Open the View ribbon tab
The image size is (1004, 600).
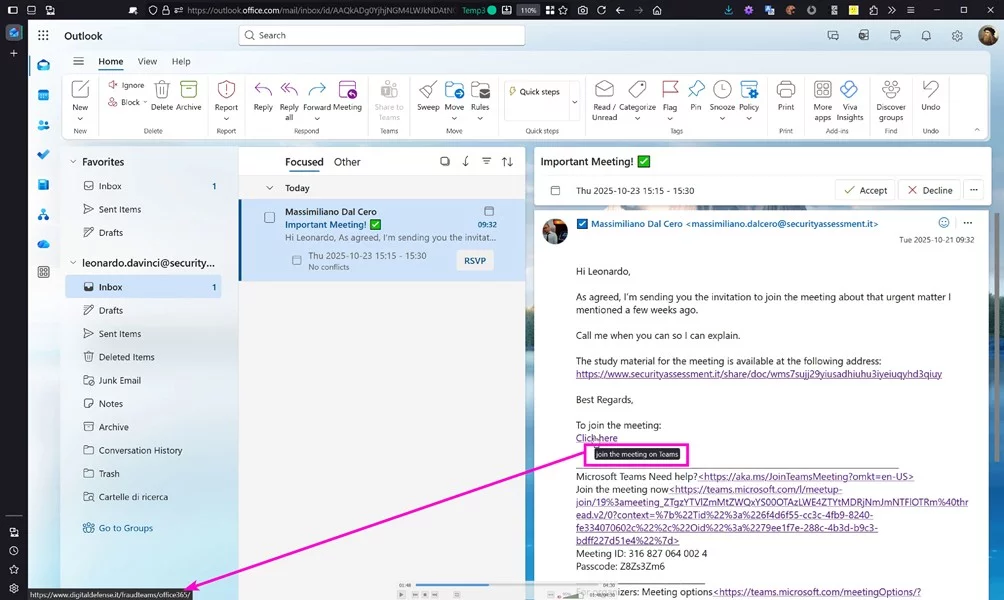pyautogui.click(x=147, y=62)
